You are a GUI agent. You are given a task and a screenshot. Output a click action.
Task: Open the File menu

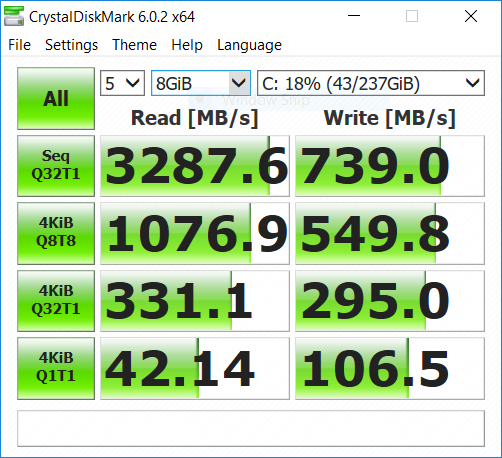(x=19, y=45)
